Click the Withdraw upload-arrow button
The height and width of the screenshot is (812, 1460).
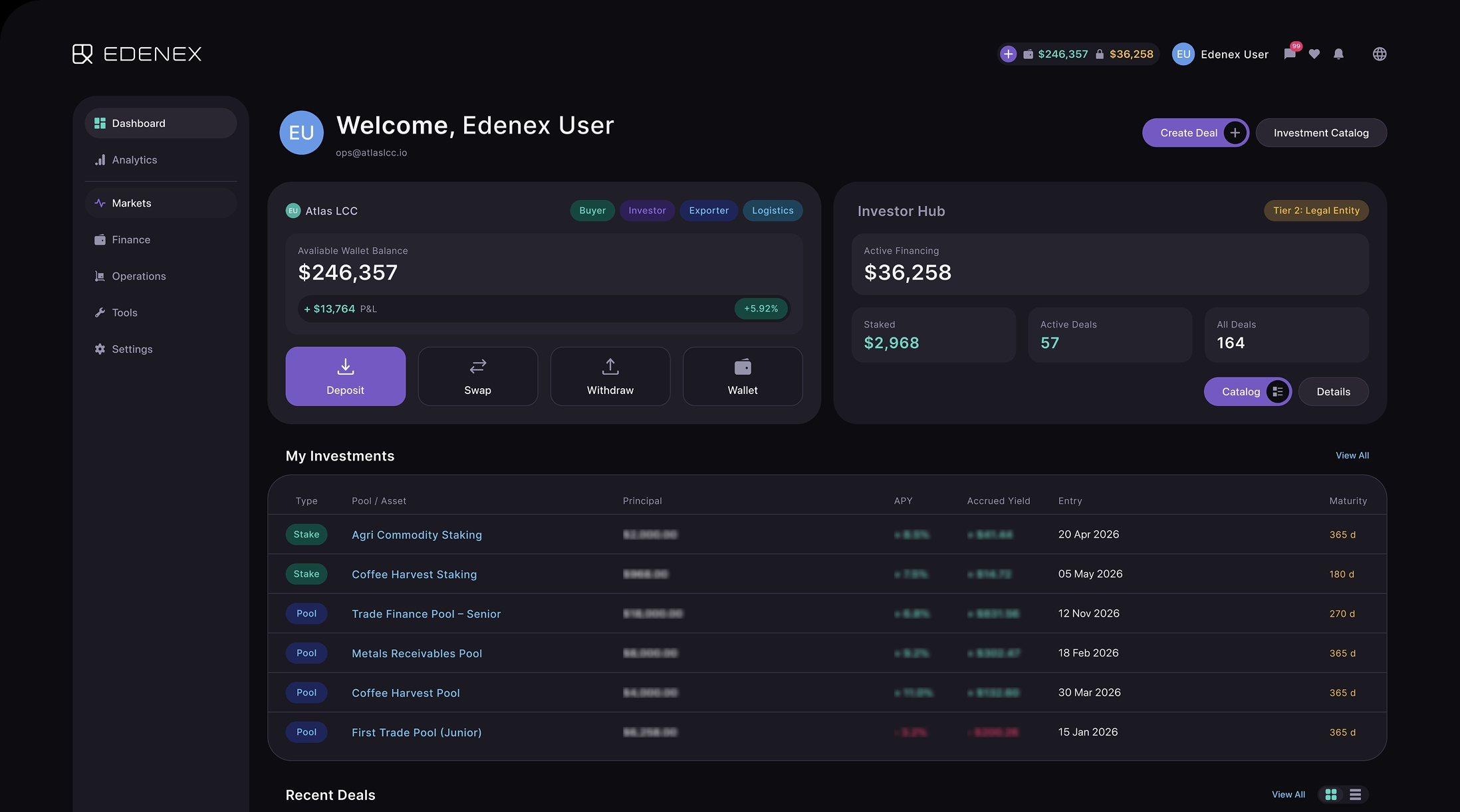click(610, 376)
